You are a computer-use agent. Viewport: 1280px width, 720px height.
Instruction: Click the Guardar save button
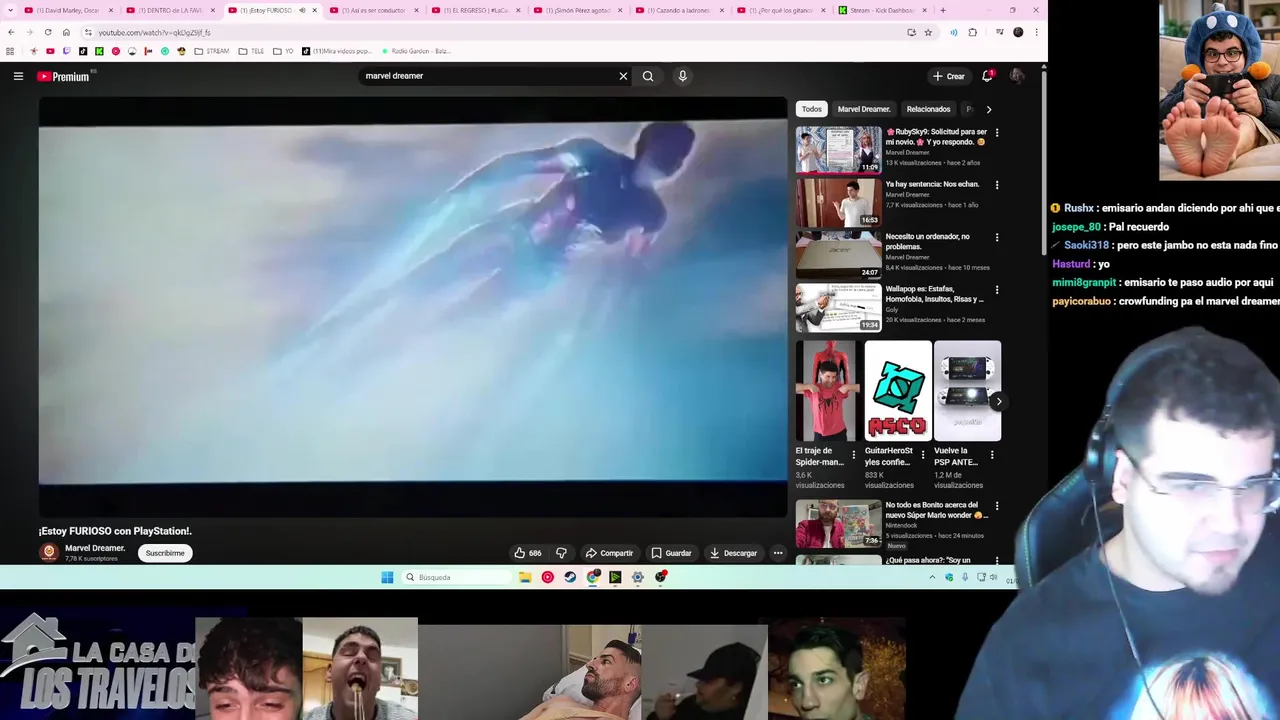(671, 553)
